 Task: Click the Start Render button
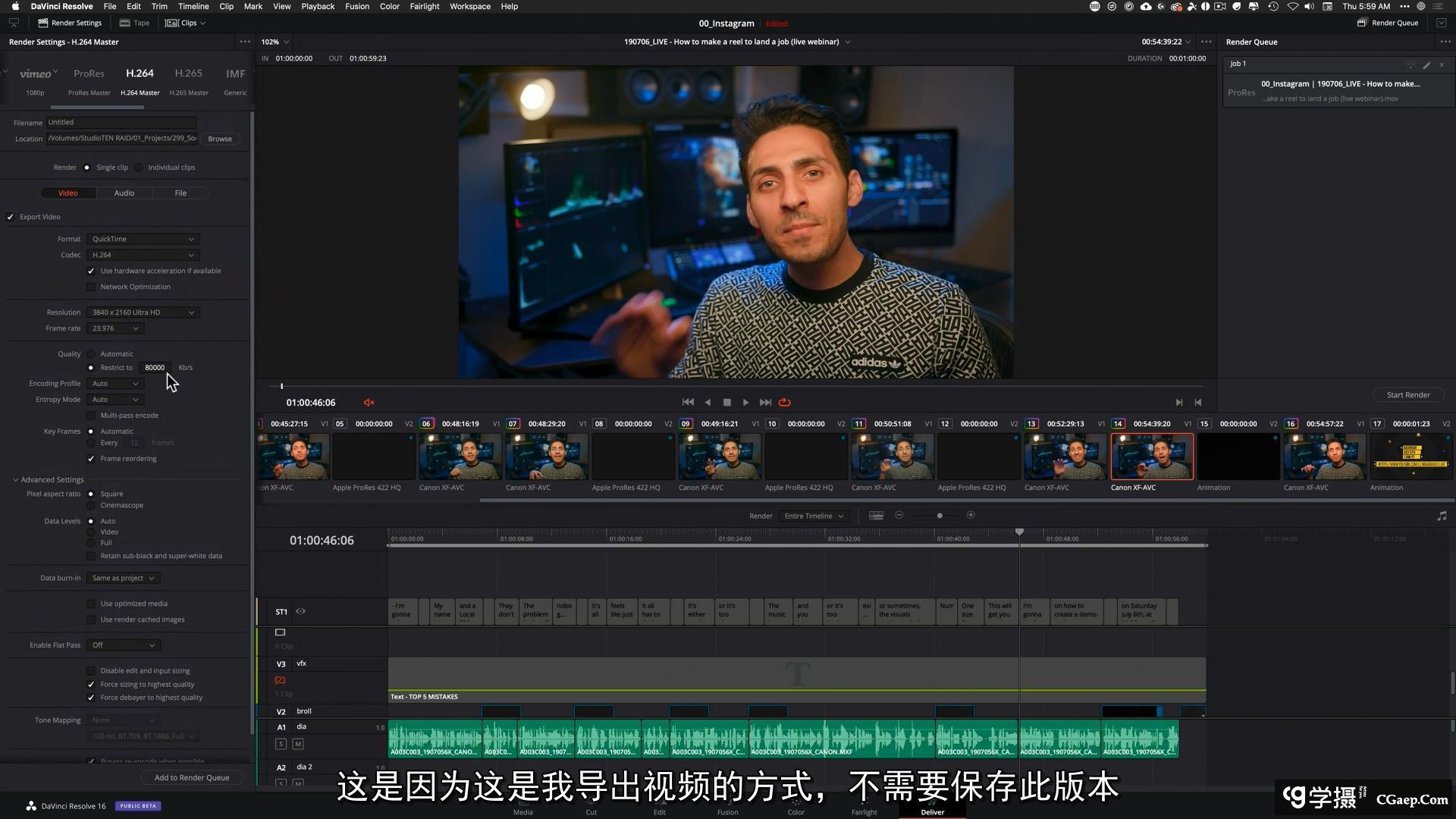pyautogui.click(x=1407, y=395)
